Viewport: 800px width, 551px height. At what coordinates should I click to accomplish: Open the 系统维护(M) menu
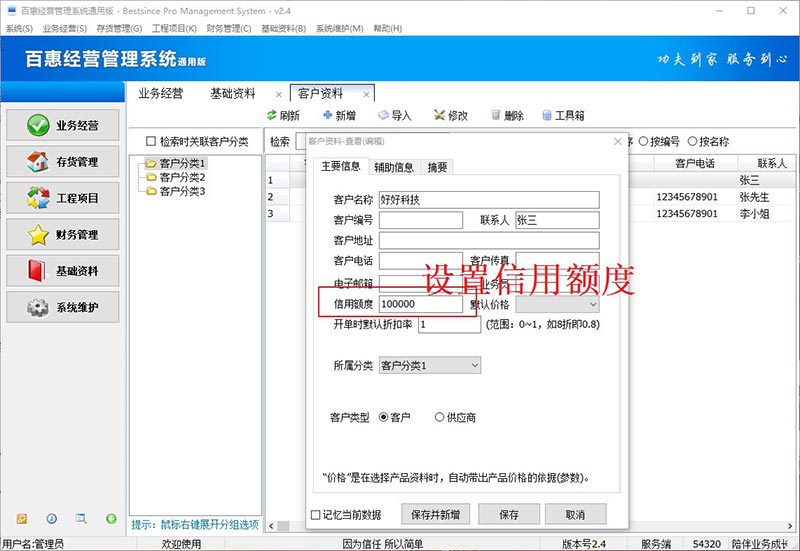tap(339, 29)
